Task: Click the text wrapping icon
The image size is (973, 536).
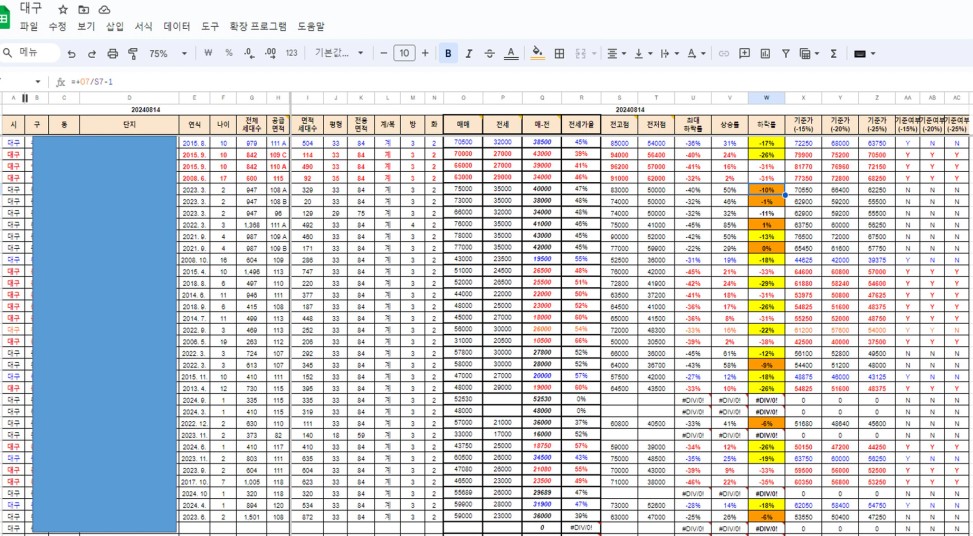Action: (665, 53)
